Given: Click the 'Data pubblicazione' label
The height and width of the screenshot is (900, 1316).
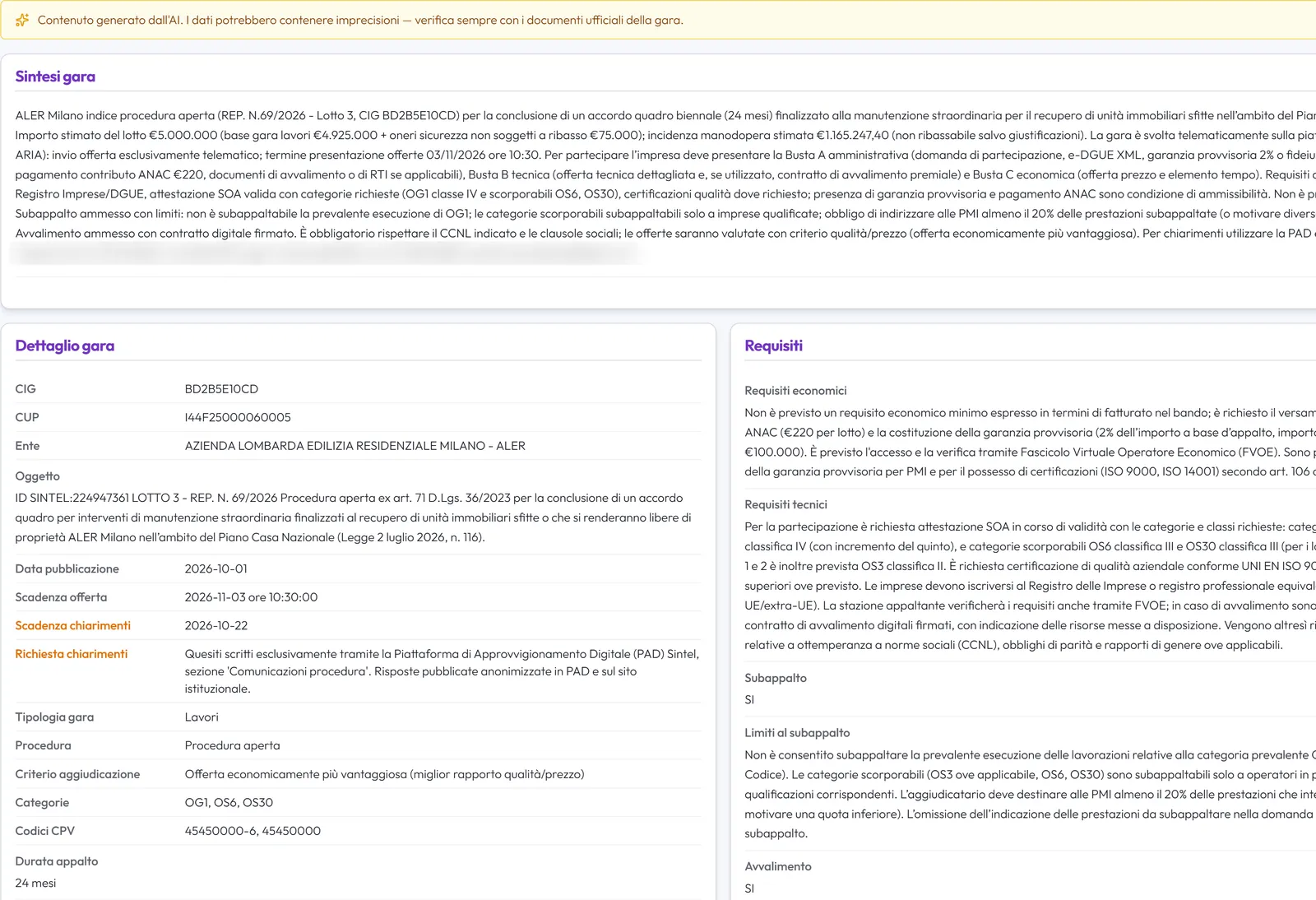Looking at the screenshot, I should [67, 568].
